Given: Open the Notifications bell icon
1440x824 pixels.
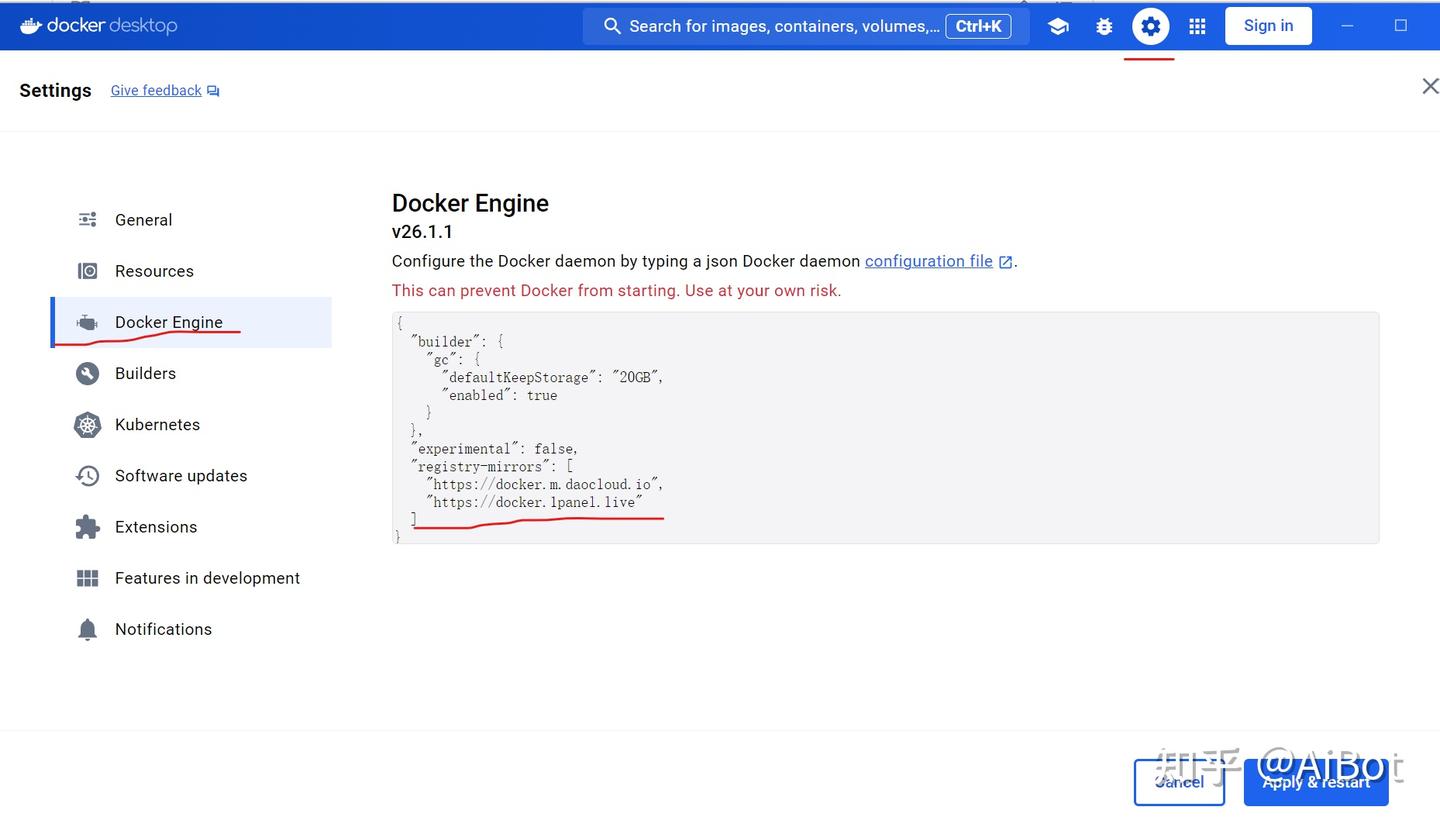Looking at the screenshot, I should (87, 628).
